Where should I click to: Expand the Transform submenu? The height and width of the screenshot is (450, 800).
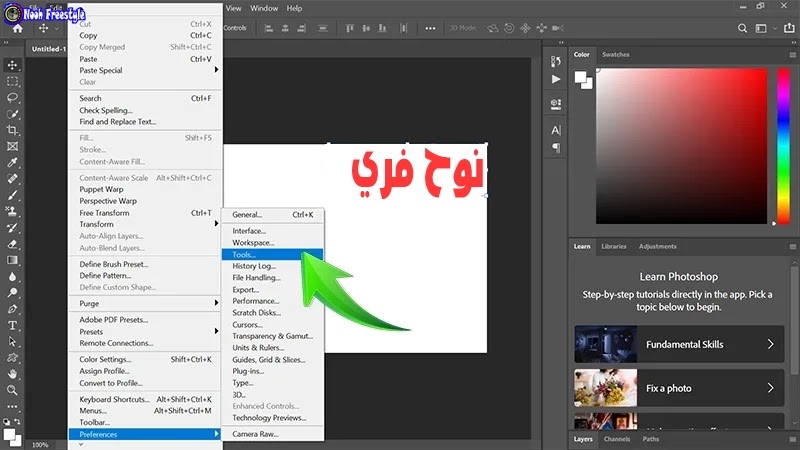[146, 224]
